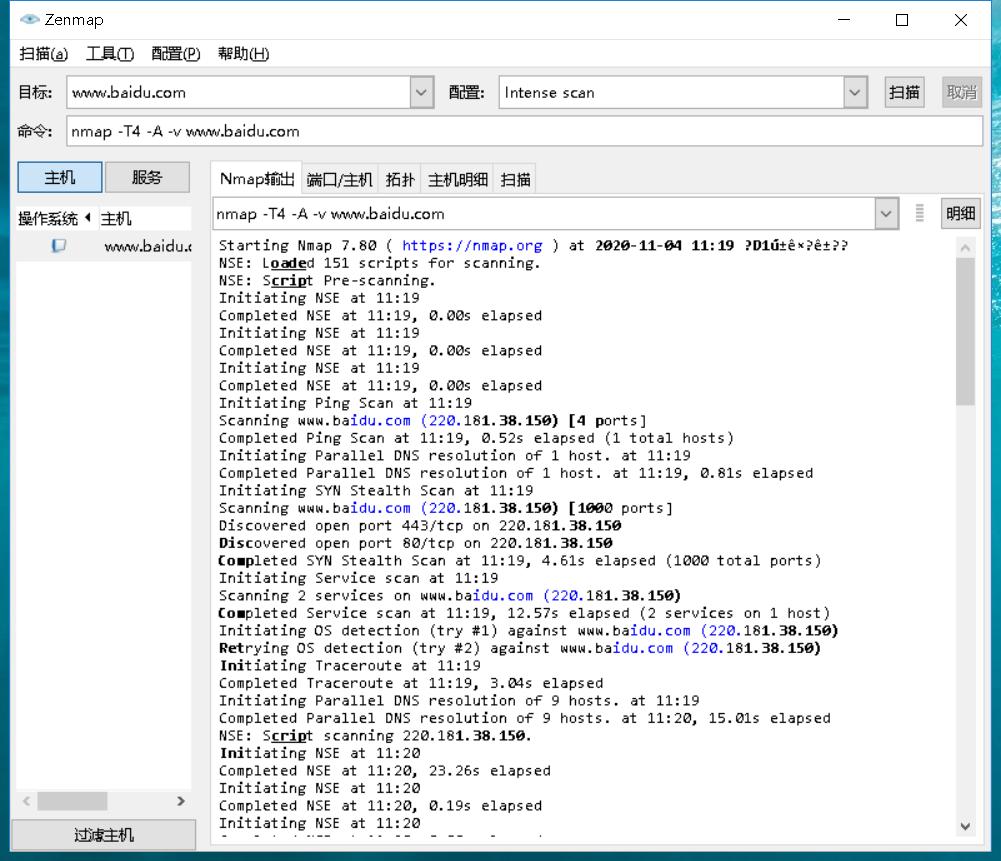Start scan with the 扫描 button
Viewport: 1001px width, 861px height.
(x=904, y=93)
